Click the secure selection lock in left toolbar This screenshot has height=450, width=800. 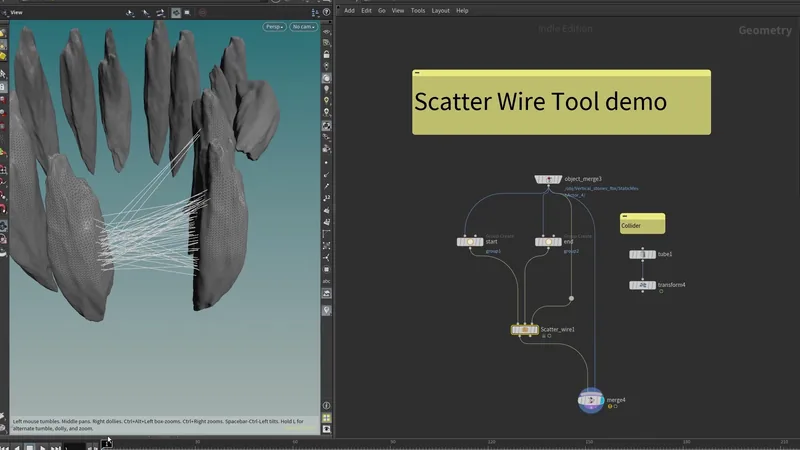pyautogui.click(x=3, y=87)
